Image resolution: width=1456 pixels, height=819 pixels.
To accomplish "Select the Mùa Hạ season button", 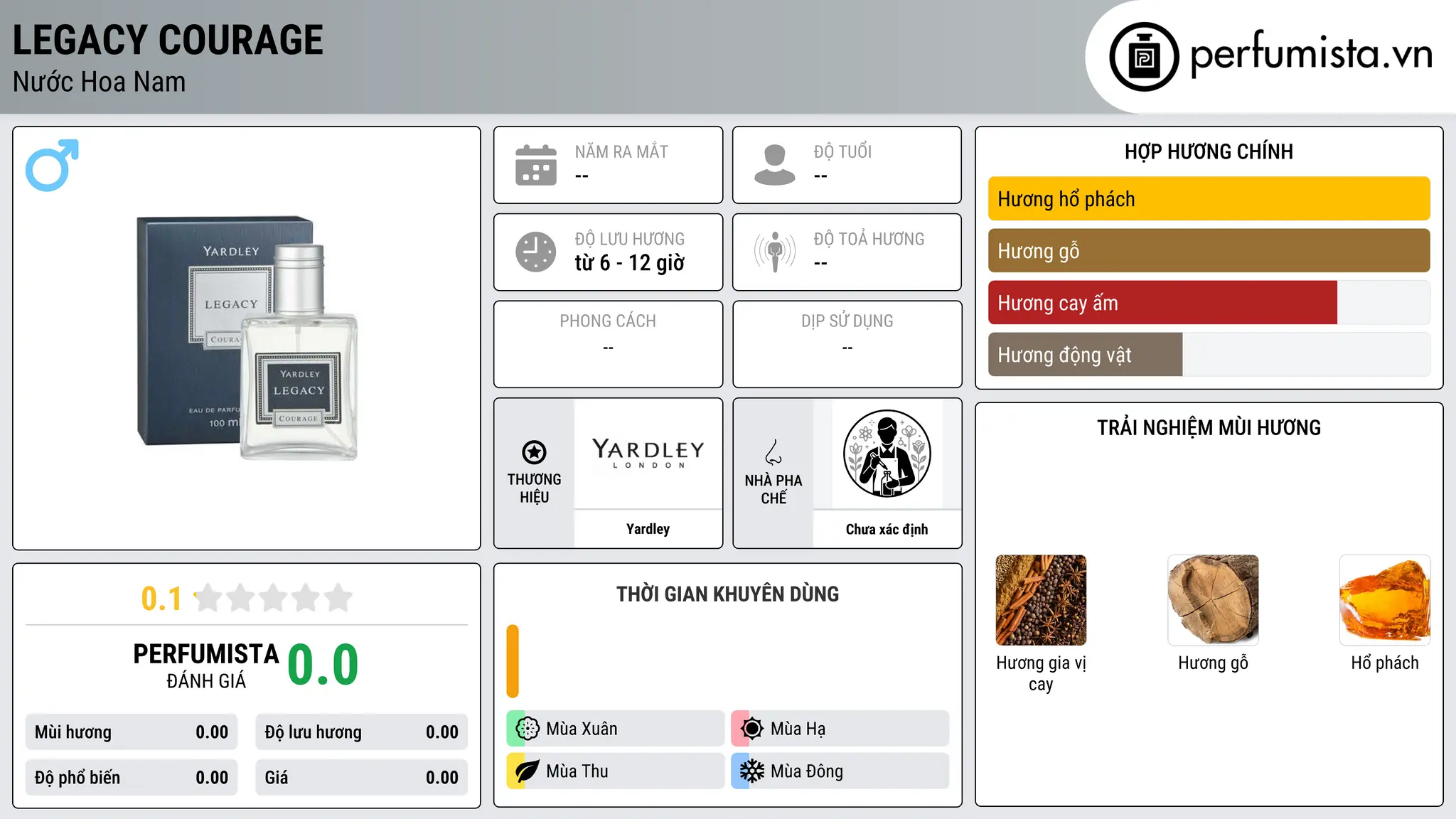I will [840, 728].
